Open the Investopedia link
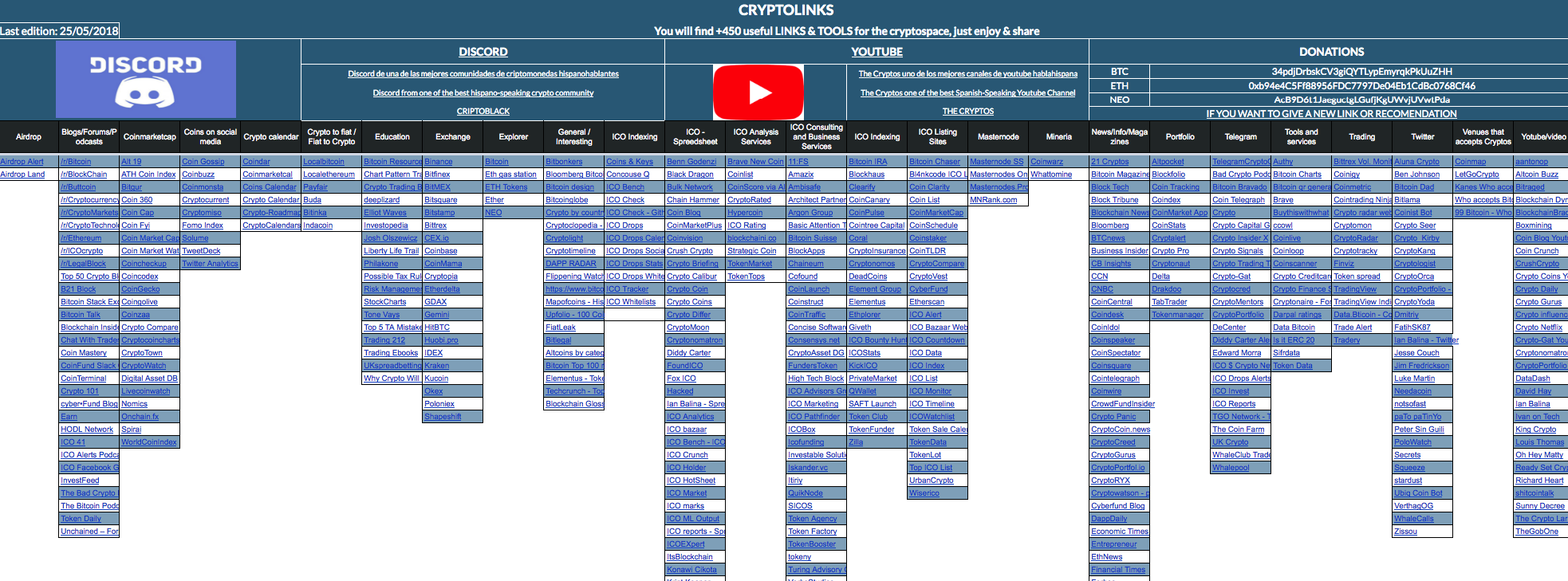 (386, 226)
